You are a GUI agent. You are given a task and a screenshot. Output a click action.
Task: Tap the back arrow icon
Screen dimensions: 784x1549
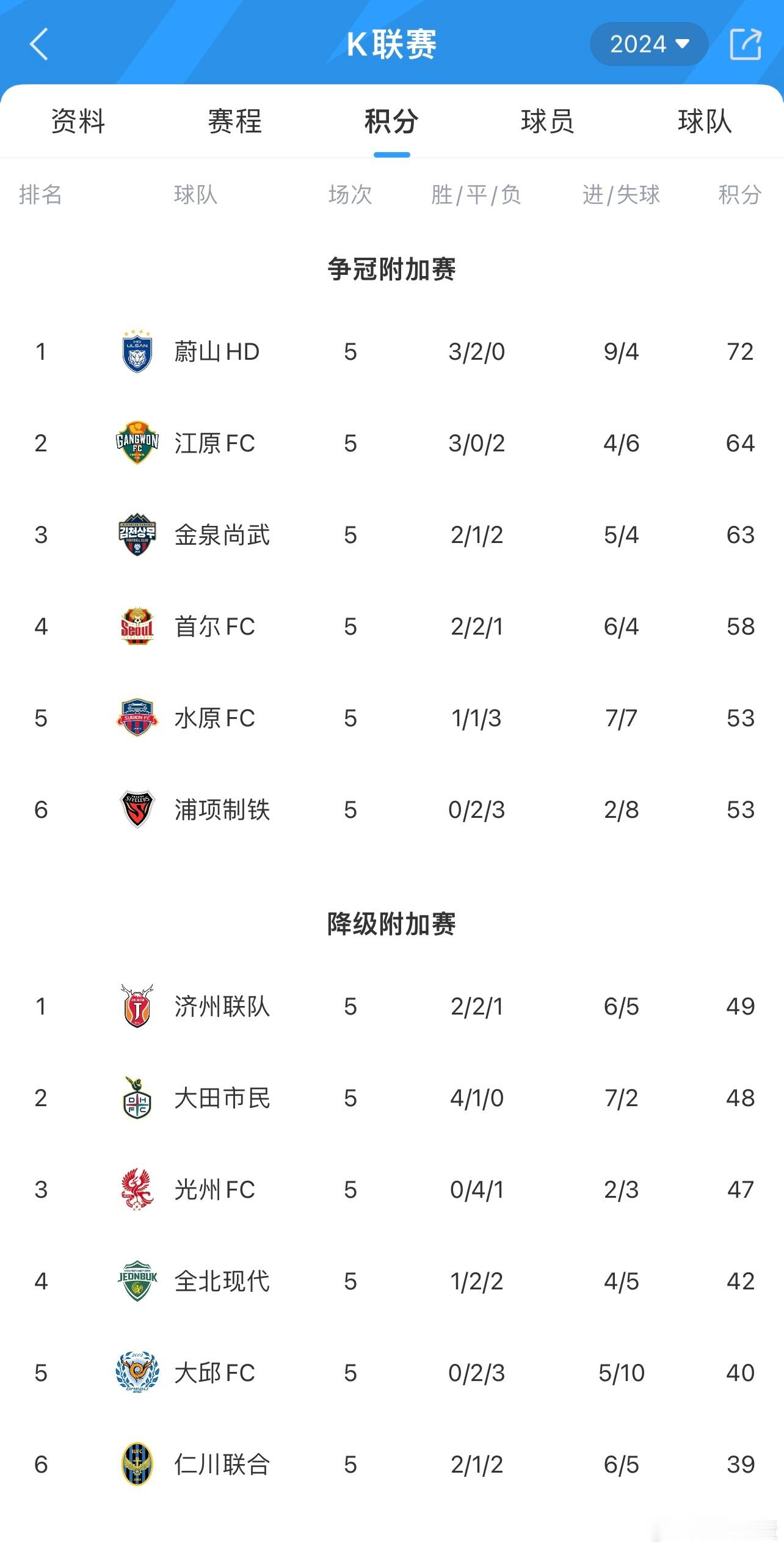pyautogui.click(x=38, y=45)
